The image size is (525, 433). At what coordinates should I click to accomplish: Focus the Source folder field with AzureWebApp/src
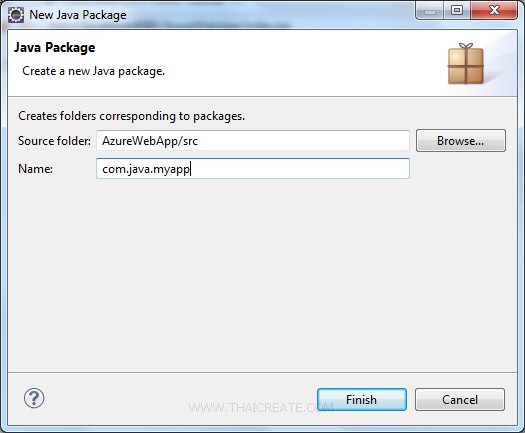point(253,141)
